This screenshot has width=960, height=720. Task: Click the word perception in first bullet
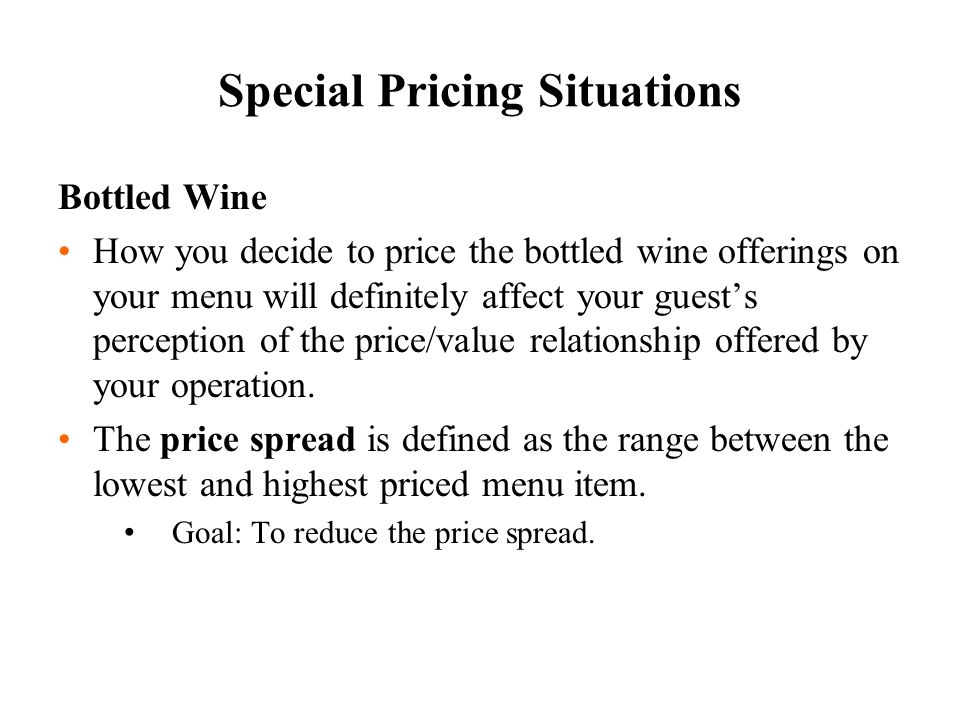(169, 343)
